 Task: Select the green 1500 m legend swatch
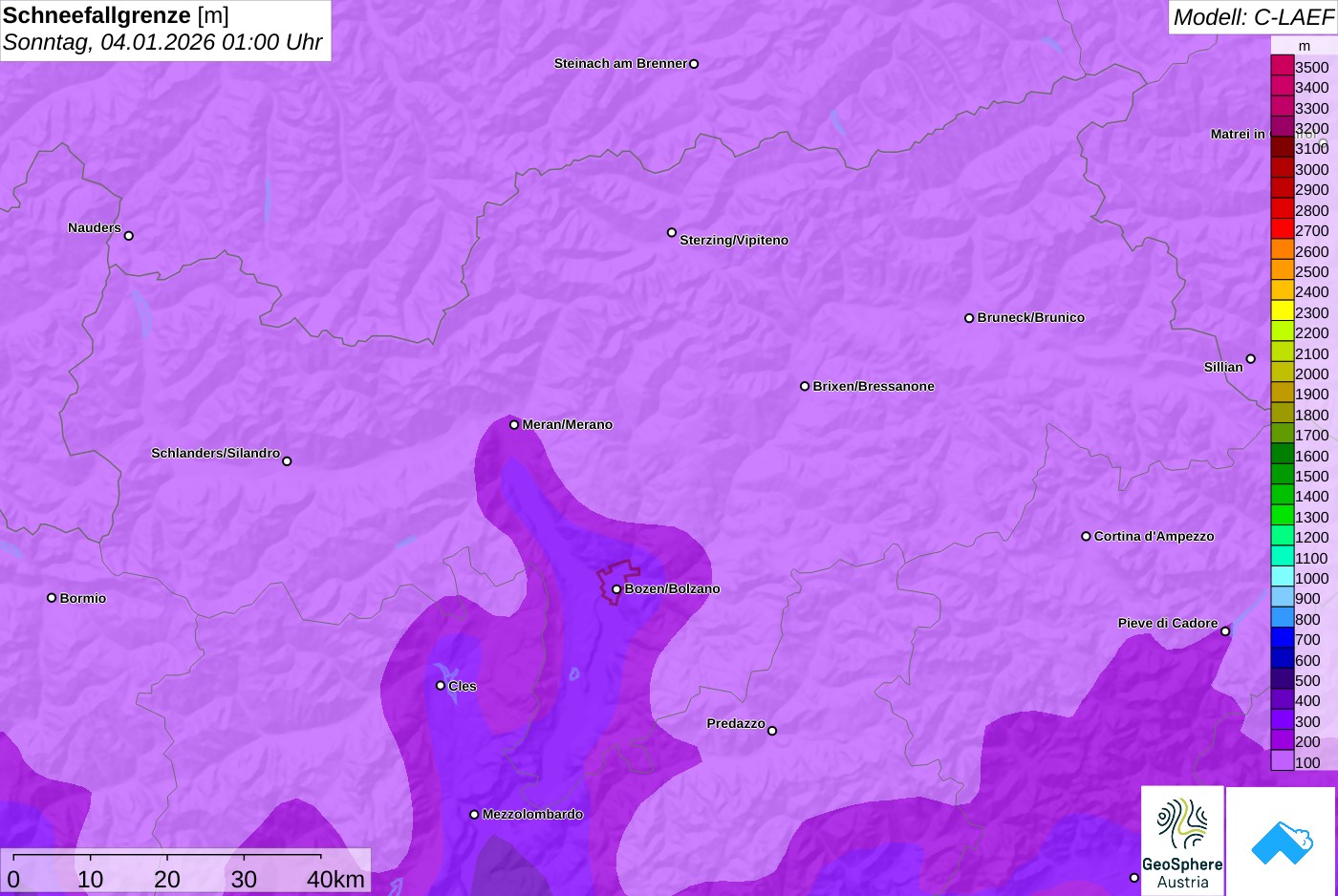pyautogui.click(x=1283, y=475)
